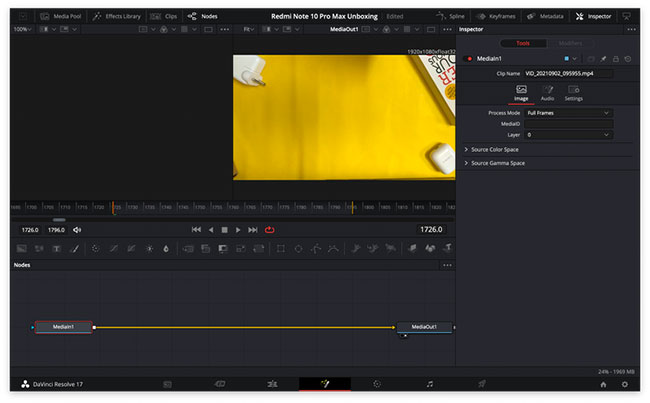
Task: Click the timeline ruler playhead marker
Action: point(113,207)
